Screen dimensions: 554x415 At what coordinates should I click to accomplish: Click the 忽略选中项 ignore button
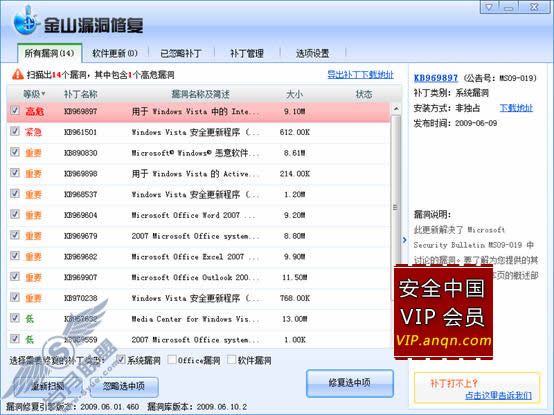point(124,386)
